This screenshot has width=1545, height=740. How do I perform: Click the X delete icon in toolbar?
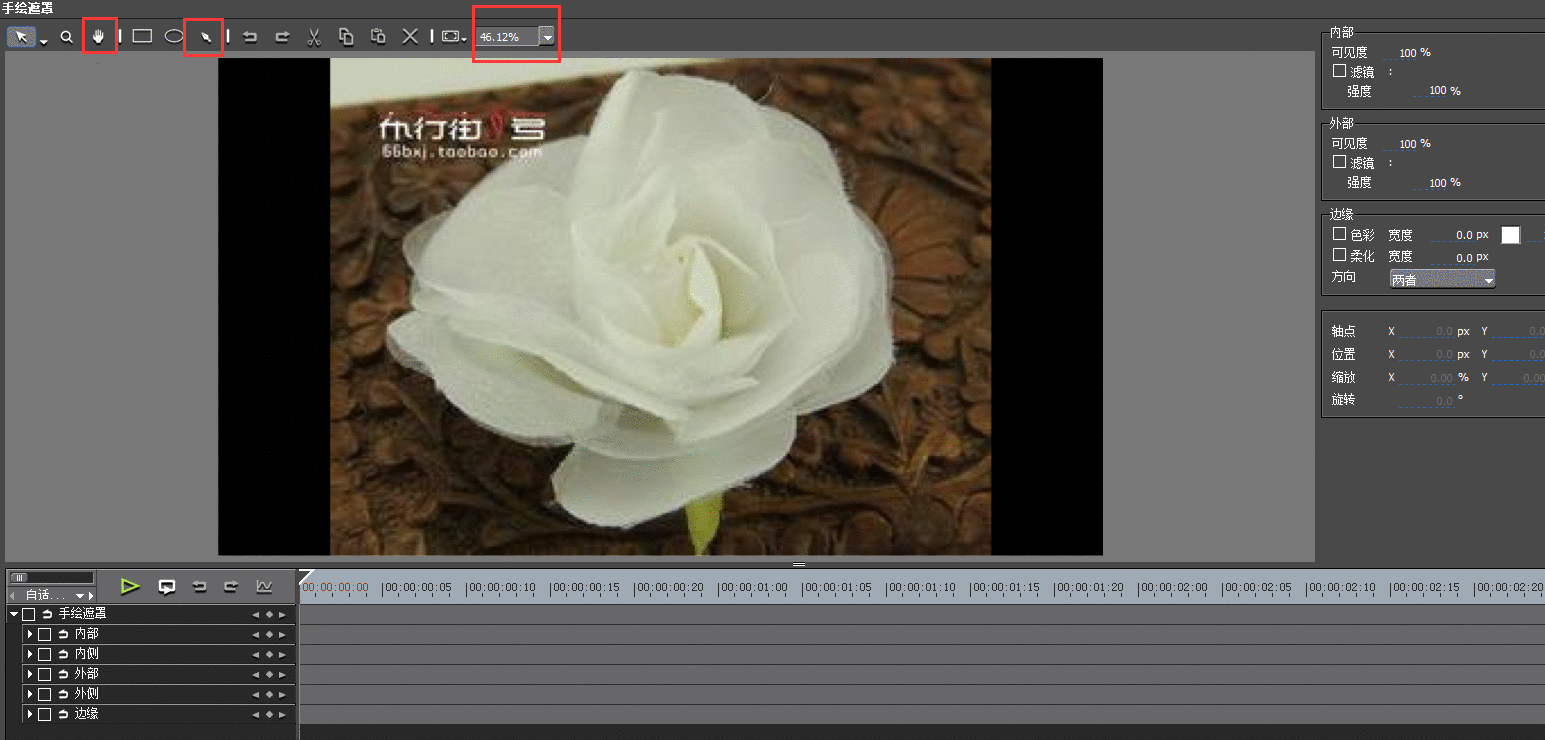[410, 37]
